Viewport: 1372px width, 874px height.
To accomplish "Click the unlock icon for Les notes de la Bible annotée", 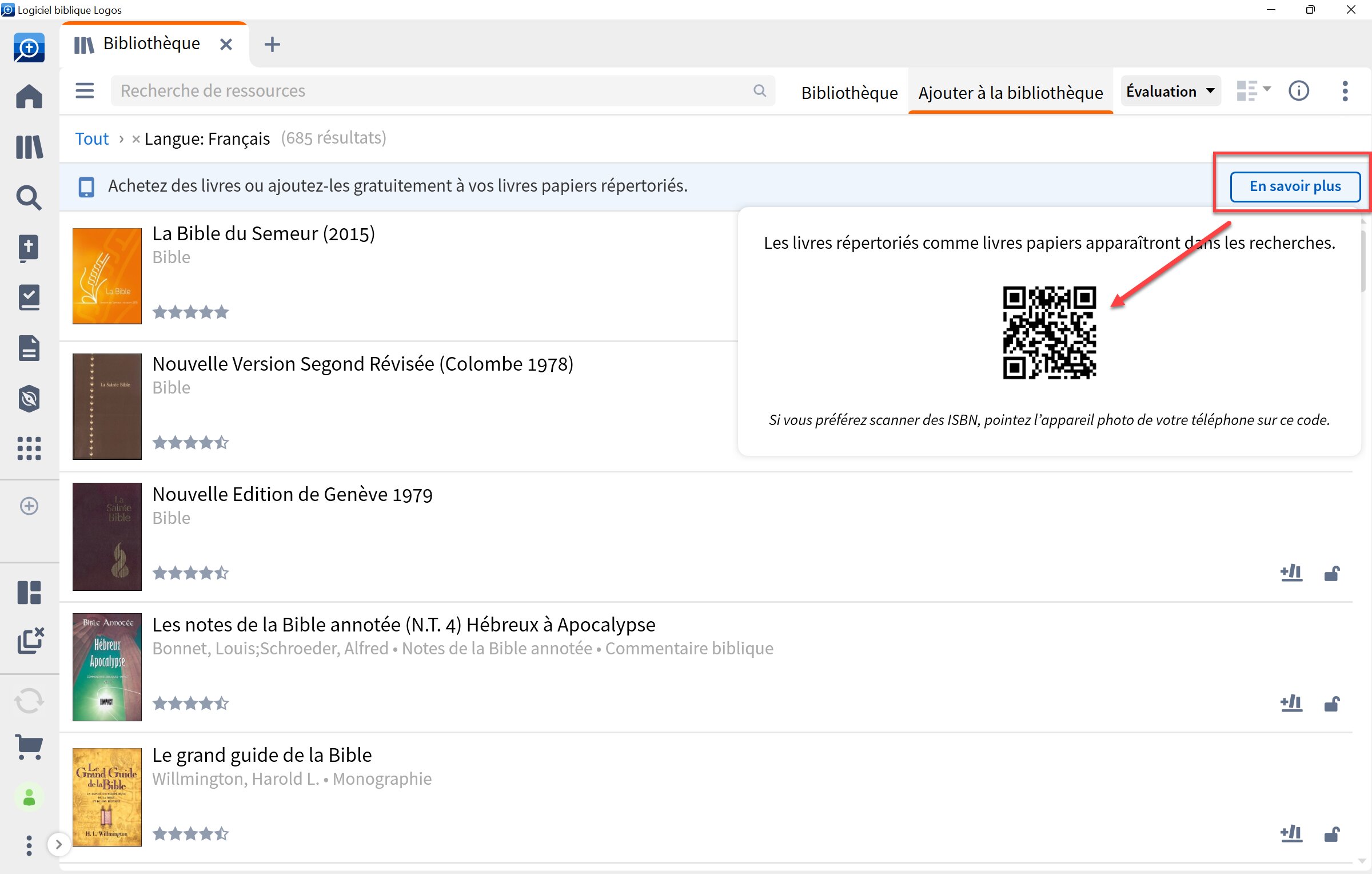I will click(1332, 704).
